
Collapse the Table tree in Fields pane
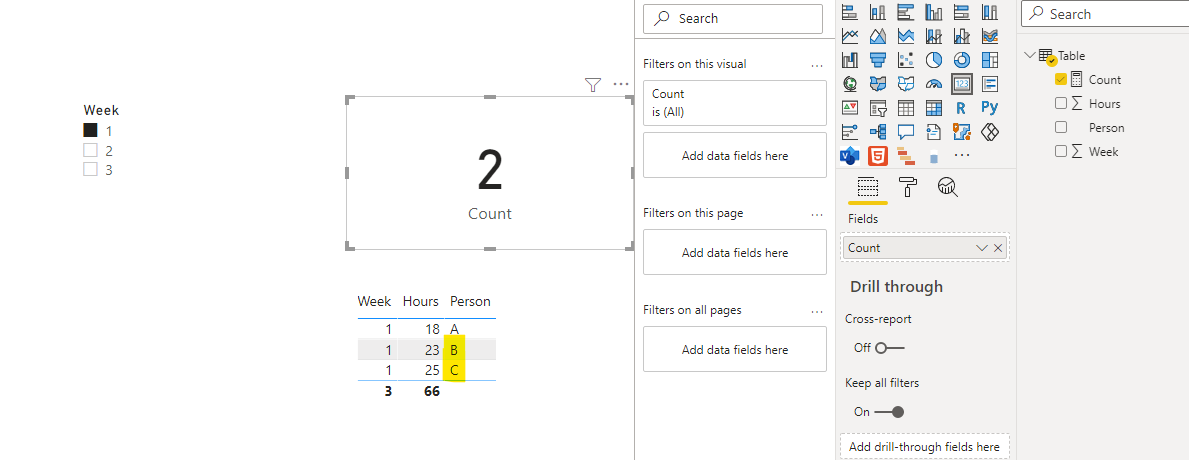[x=1030, y=55]
